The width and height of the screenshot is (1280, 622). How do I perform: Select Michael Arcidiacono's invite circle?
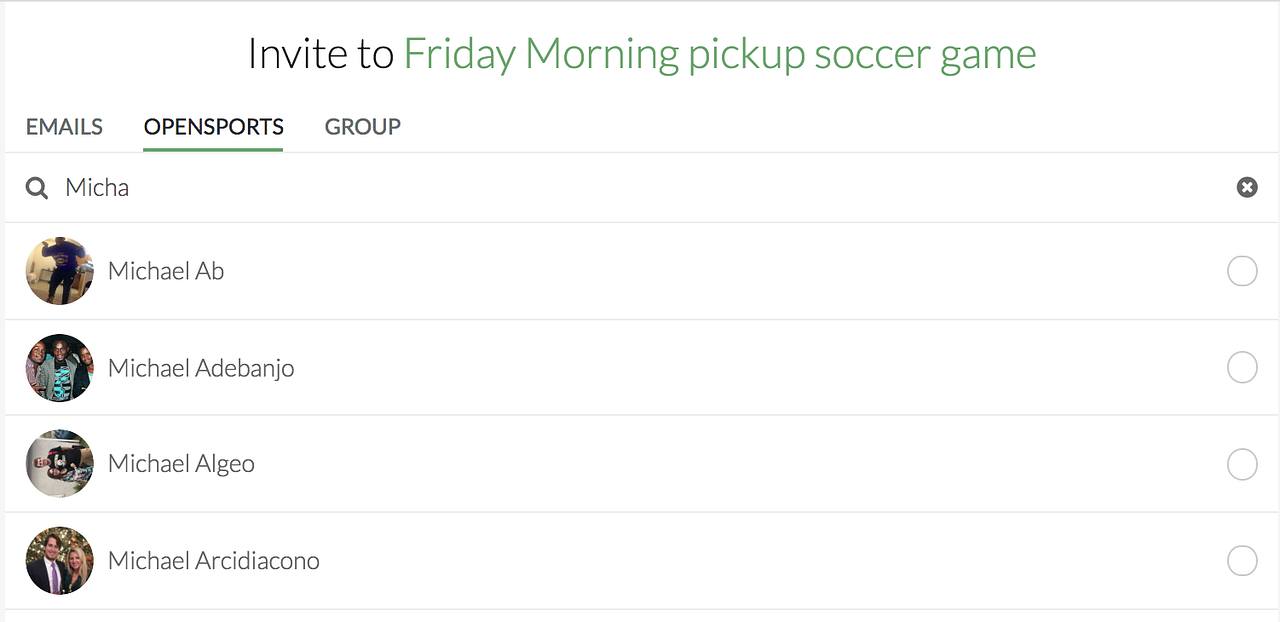click(x=1242, y=561)
